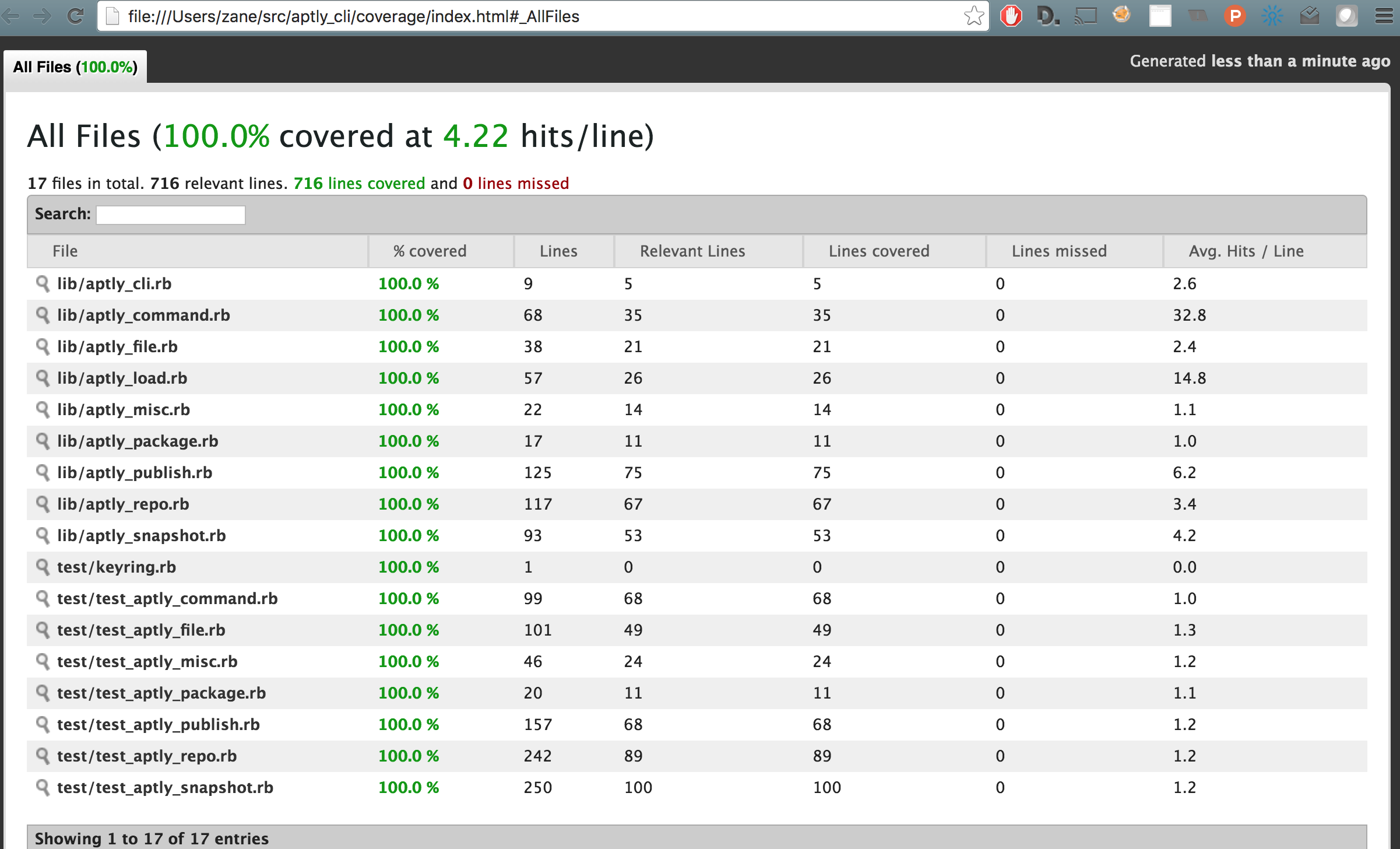The height and width of the screenshot is (849, 1400).
Task: Sort by Relevant Lines column header
Action: (709, 251)
